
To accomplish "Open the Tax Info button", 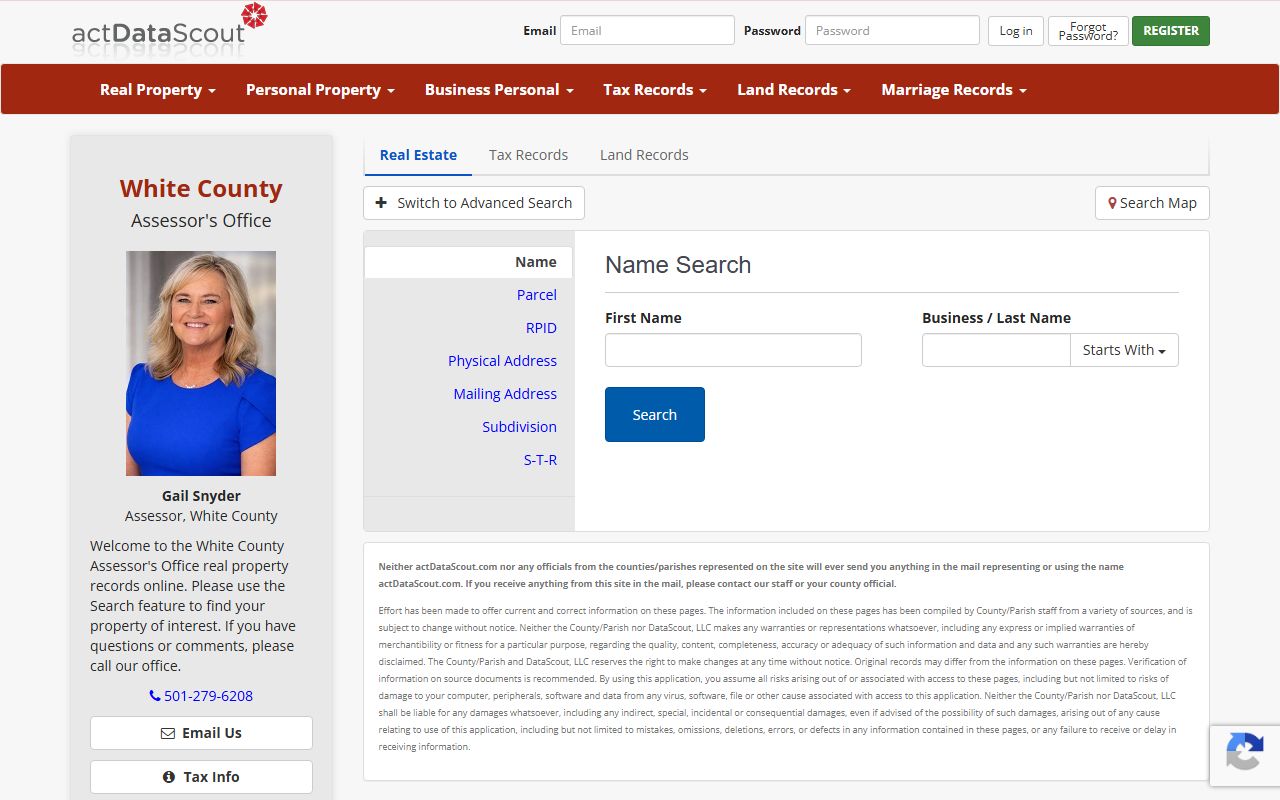I will pyautogui.click(x=201, y=777).
